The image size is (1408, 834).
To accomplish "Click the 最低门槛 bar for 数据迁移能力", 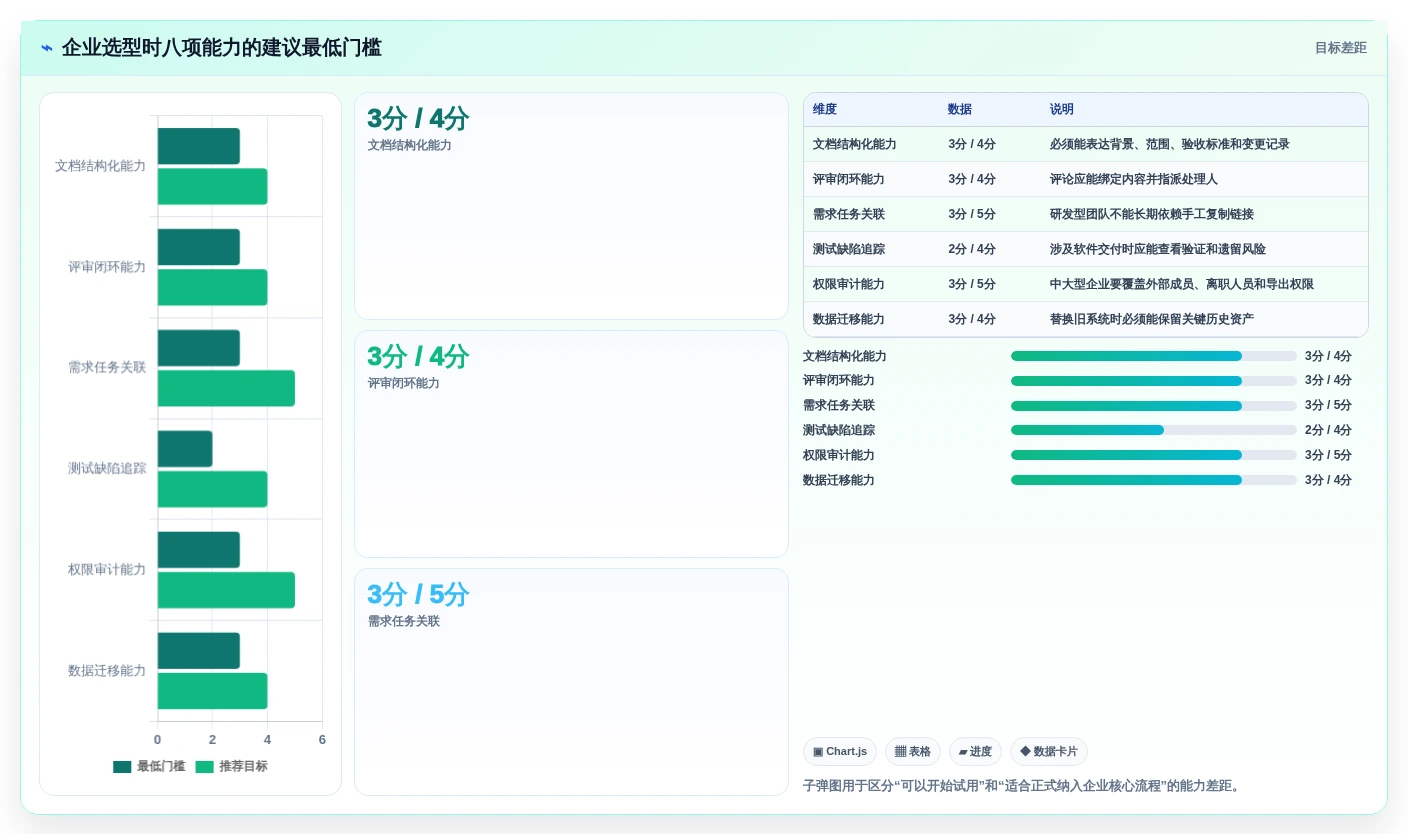I will (198, 651).
